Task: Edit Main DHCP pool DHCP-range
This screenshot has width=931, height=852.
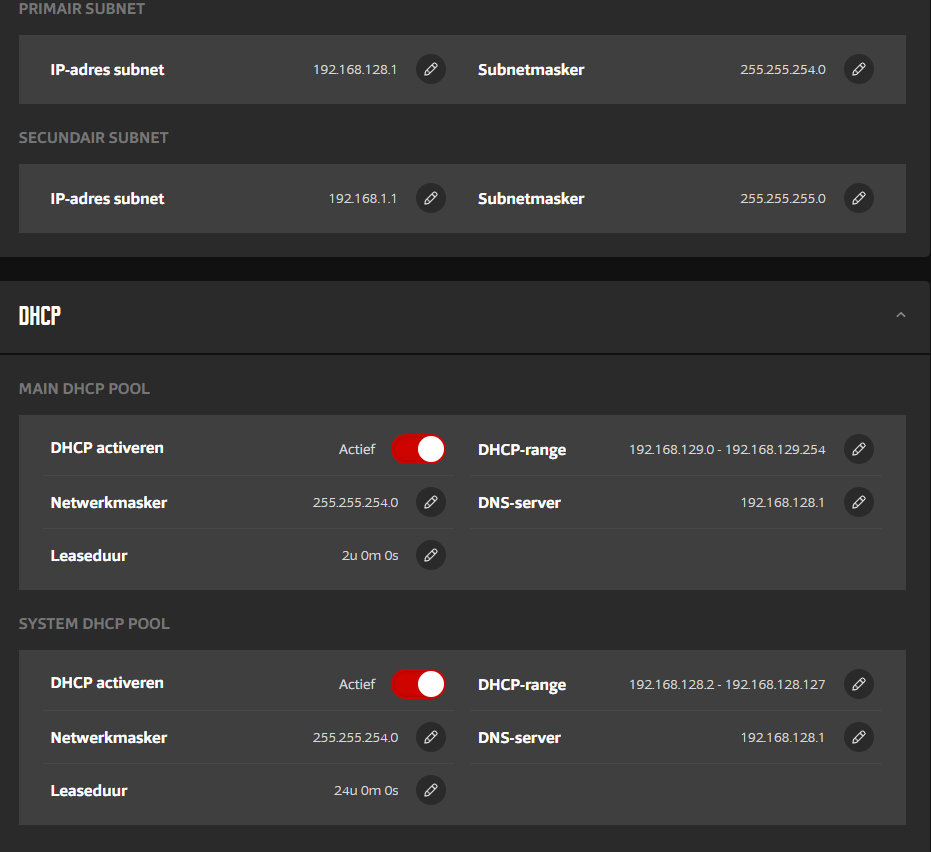Action: [858, 449]
